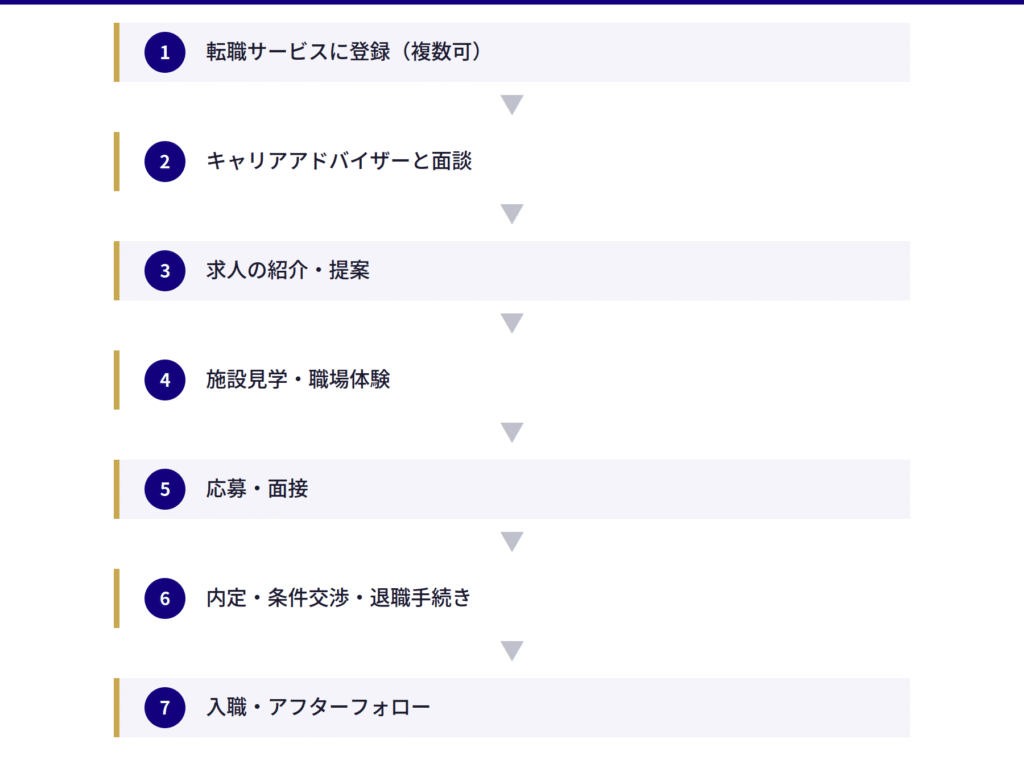The image size is (1024, 760).
Task: Click the number 5 step circle
Action: [x=165, y=489]
